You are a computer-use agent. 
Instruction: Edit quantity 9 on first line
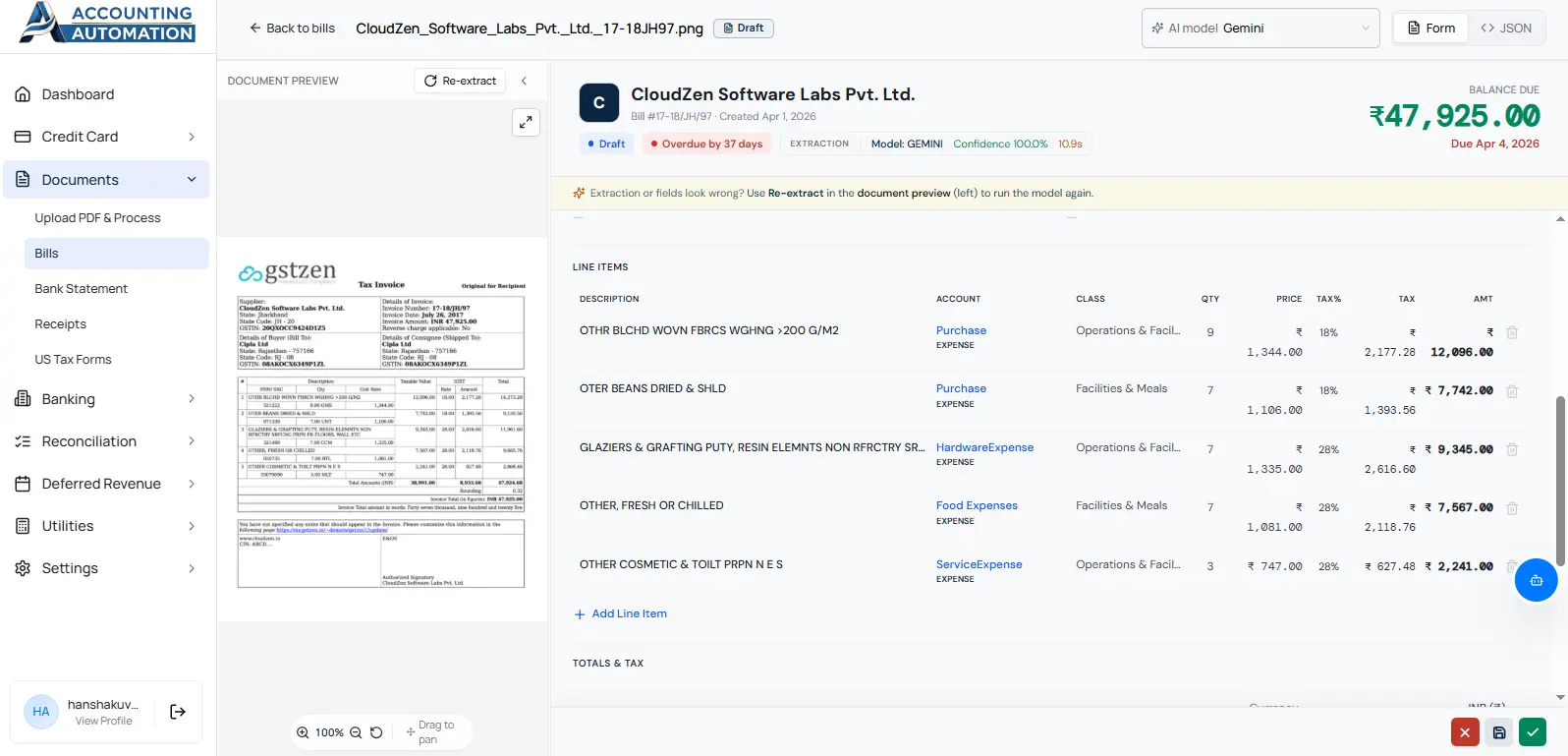[x=1210, y=332]
